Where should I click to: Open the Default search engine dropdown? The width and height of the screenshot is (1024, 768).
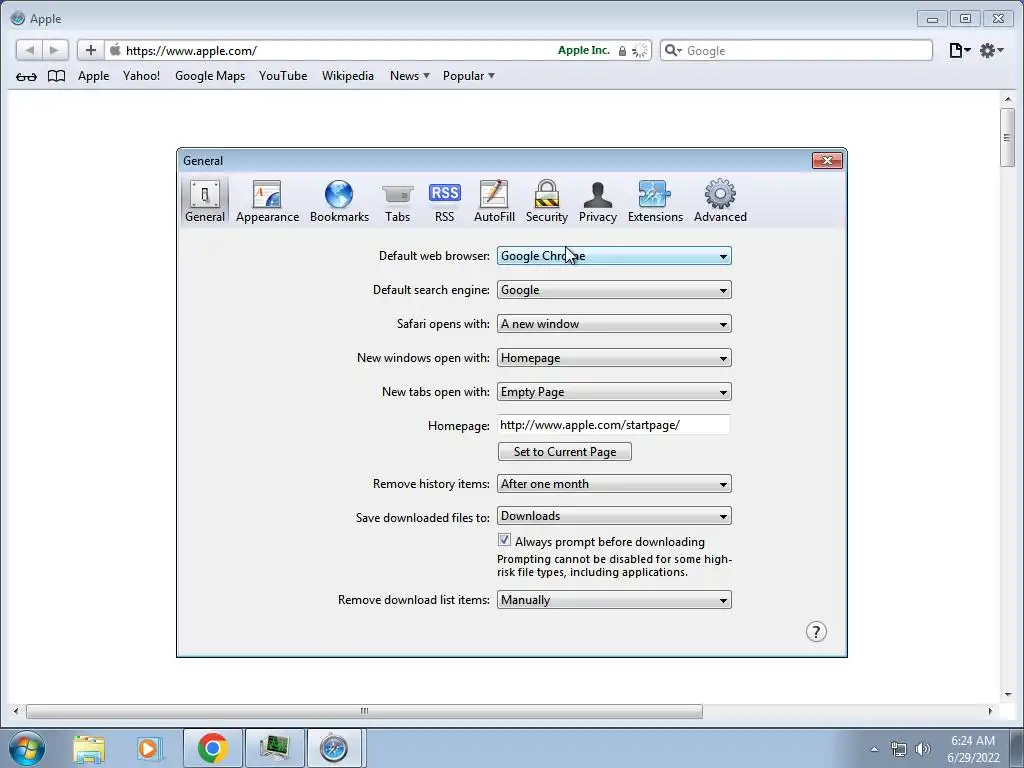point(614,290)
